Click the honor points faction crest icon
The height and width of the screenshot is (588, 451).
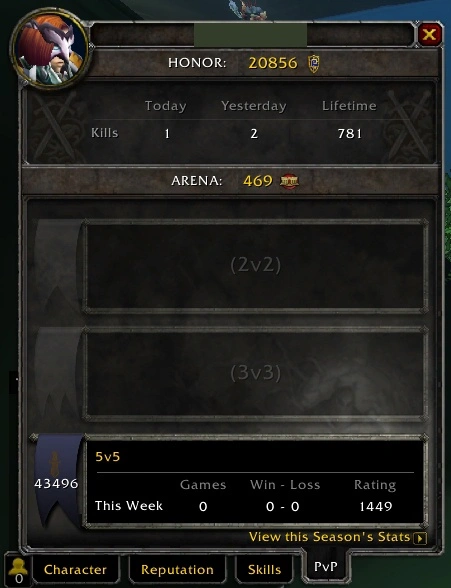(x=314, y=63)
